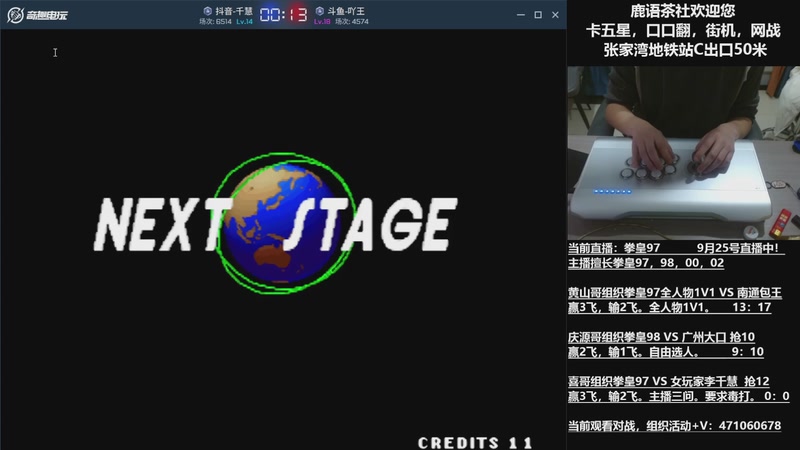Select player name 抖音-千慧
This screenshot has width=800, height=450.
coord(234,11)
